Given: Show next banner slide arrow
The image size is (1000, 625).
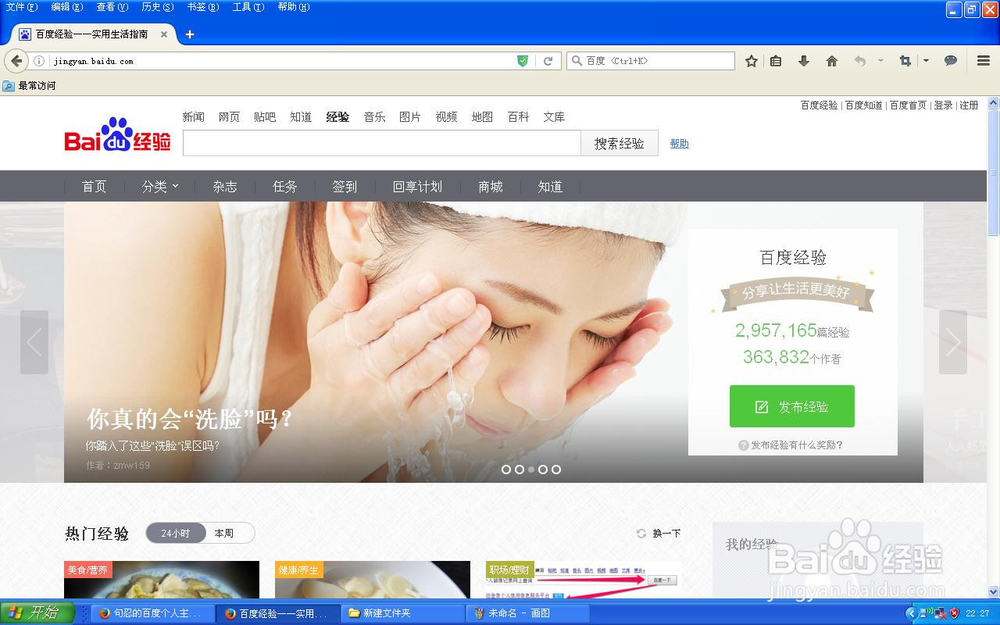Looking at the screenshot, I should [x=953, y=342].
